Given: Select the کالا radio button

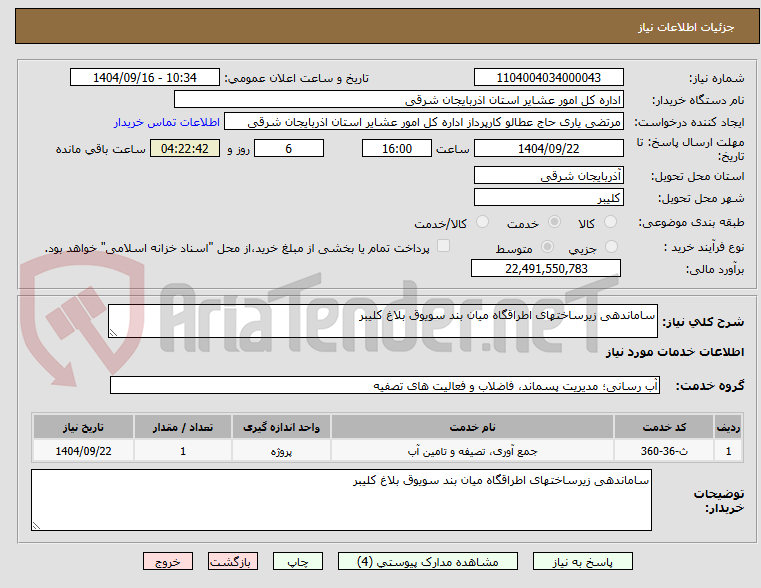Looking at the screenshot, I should [610, 222].
